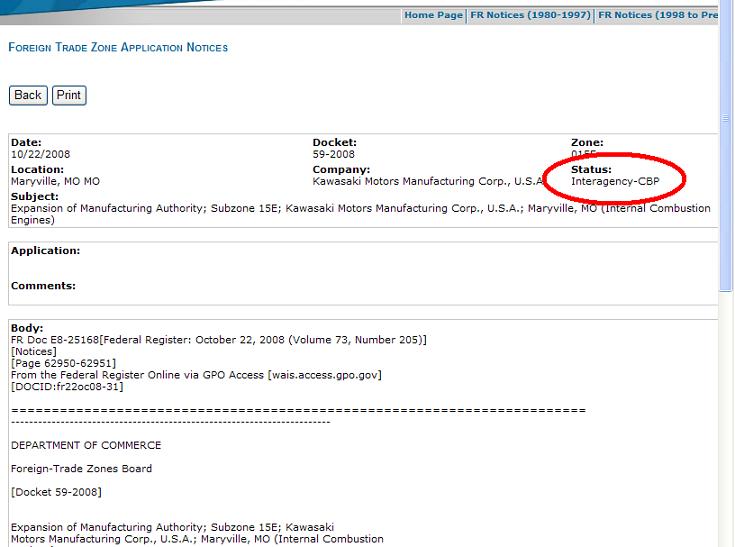Click the Foreign Trade Zone Application Notices heading
The height and width of the screenshot is (547, 735).
pos(118,47)
